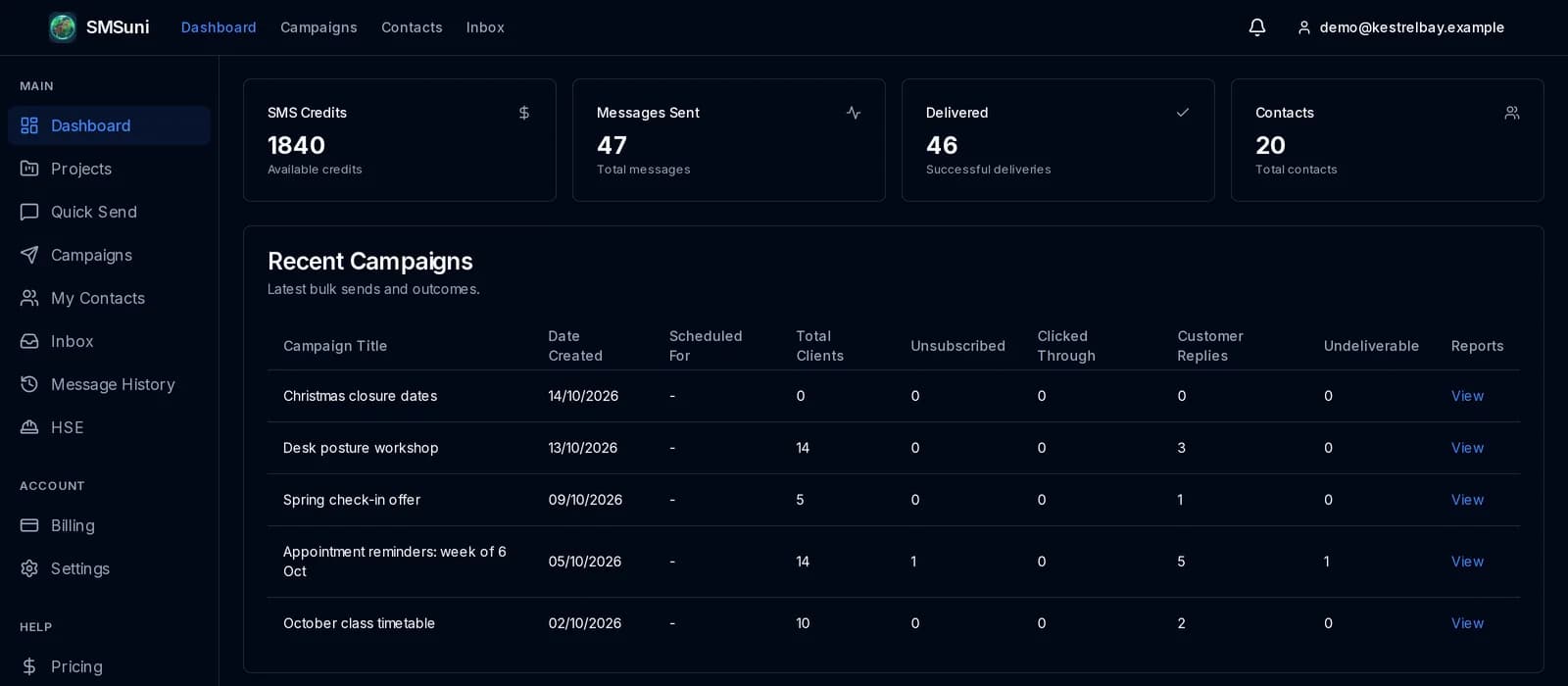Open Quick Send from the sidebar
1568x686 pixels.
pyautogui.click(x=109, y=212)
